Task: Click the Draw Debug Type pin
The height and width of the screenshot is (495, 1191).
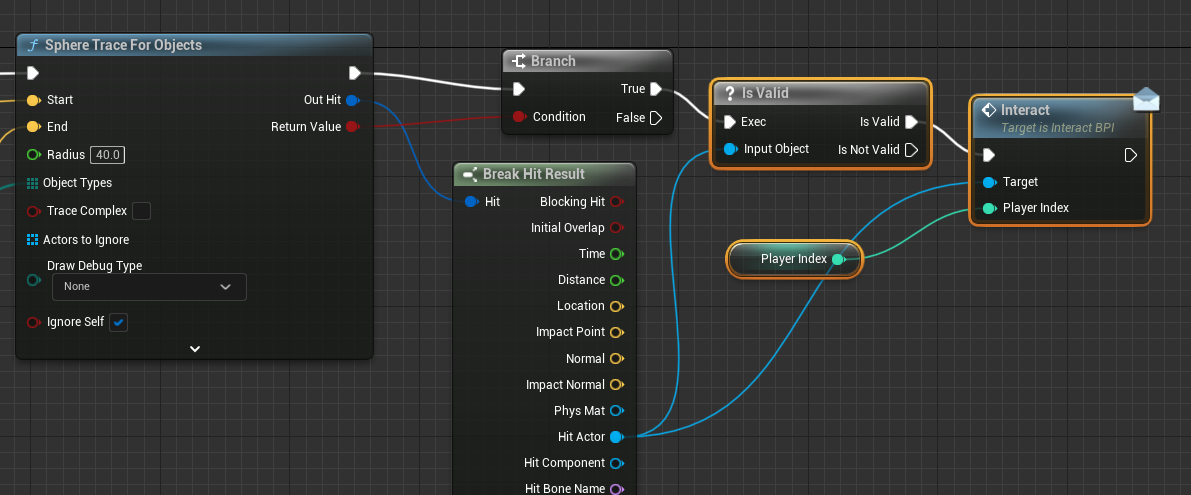Action: pyautogui.click(x=33, y=280)
